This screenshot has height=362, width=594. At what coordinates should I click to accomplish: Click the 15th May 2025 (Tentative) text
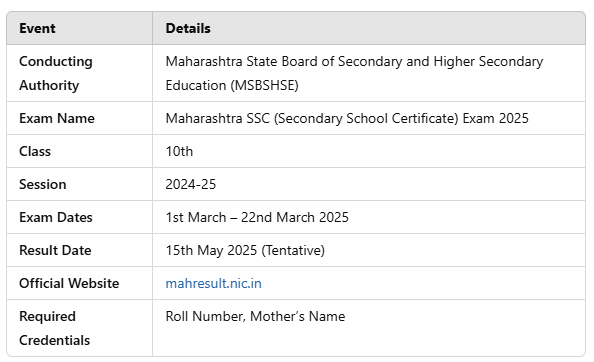[245, 250]
